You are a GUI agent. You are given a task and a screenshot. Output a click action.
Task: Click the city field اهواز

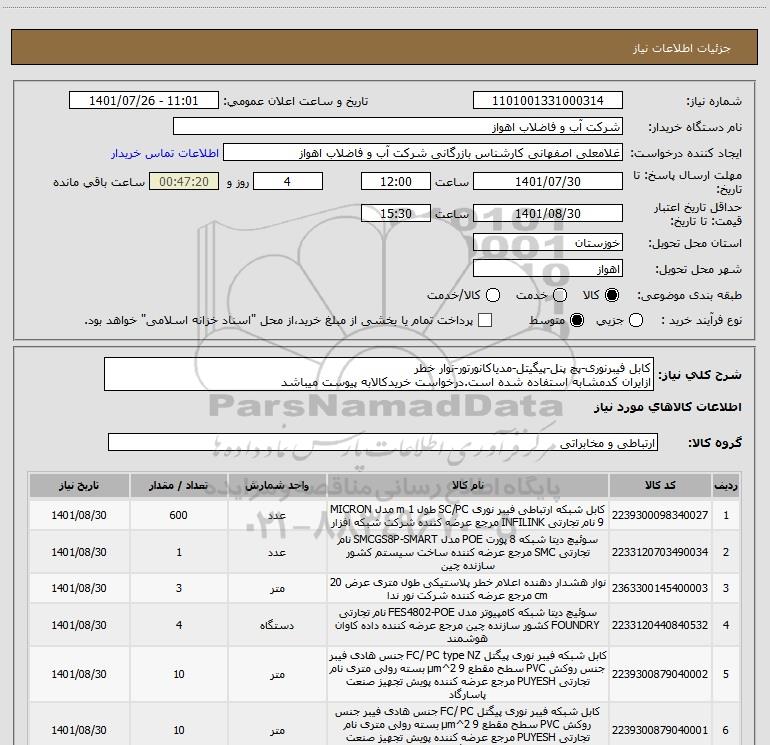pos(548,268)
